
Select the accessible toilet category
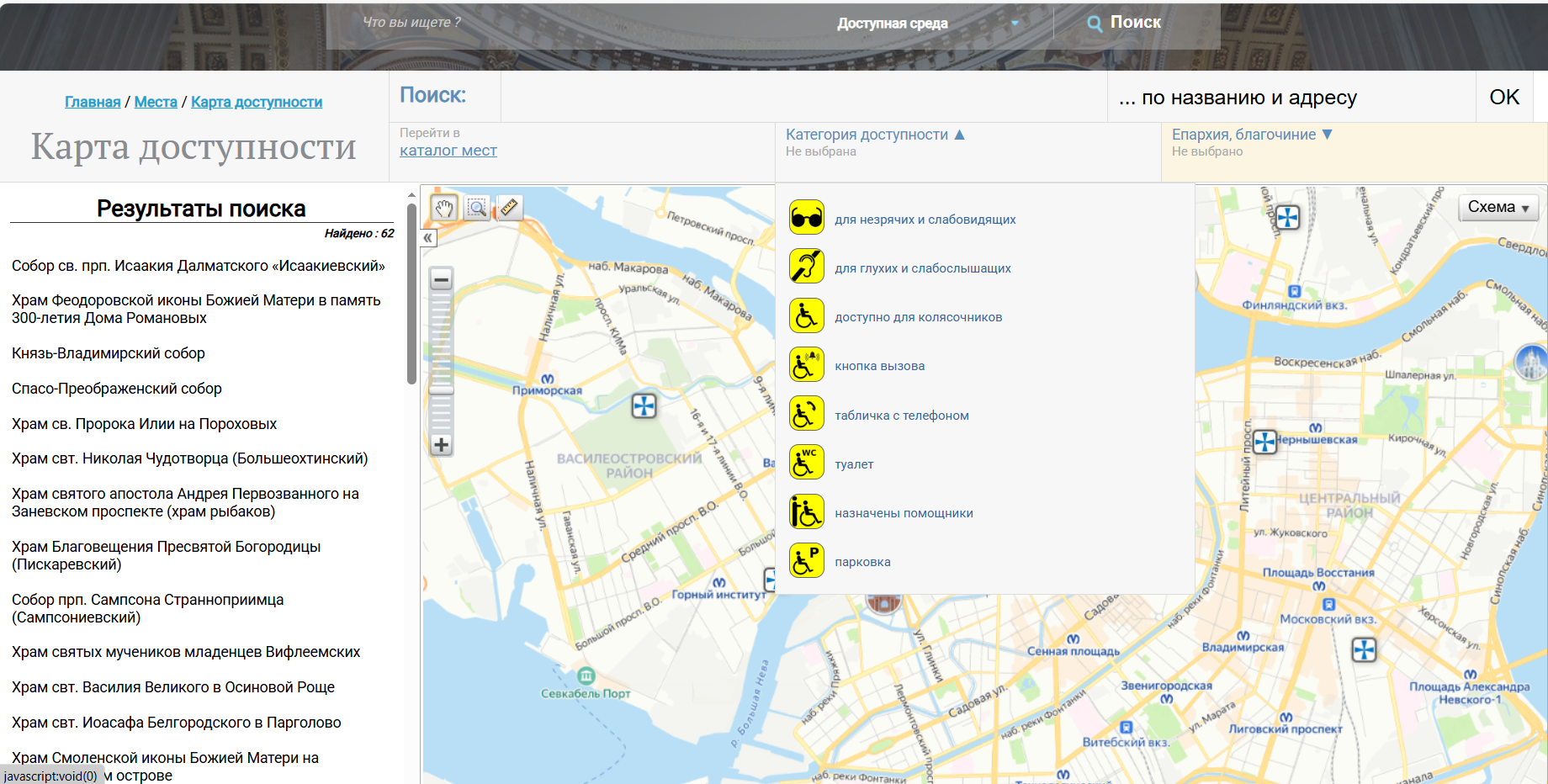point(854,464)
